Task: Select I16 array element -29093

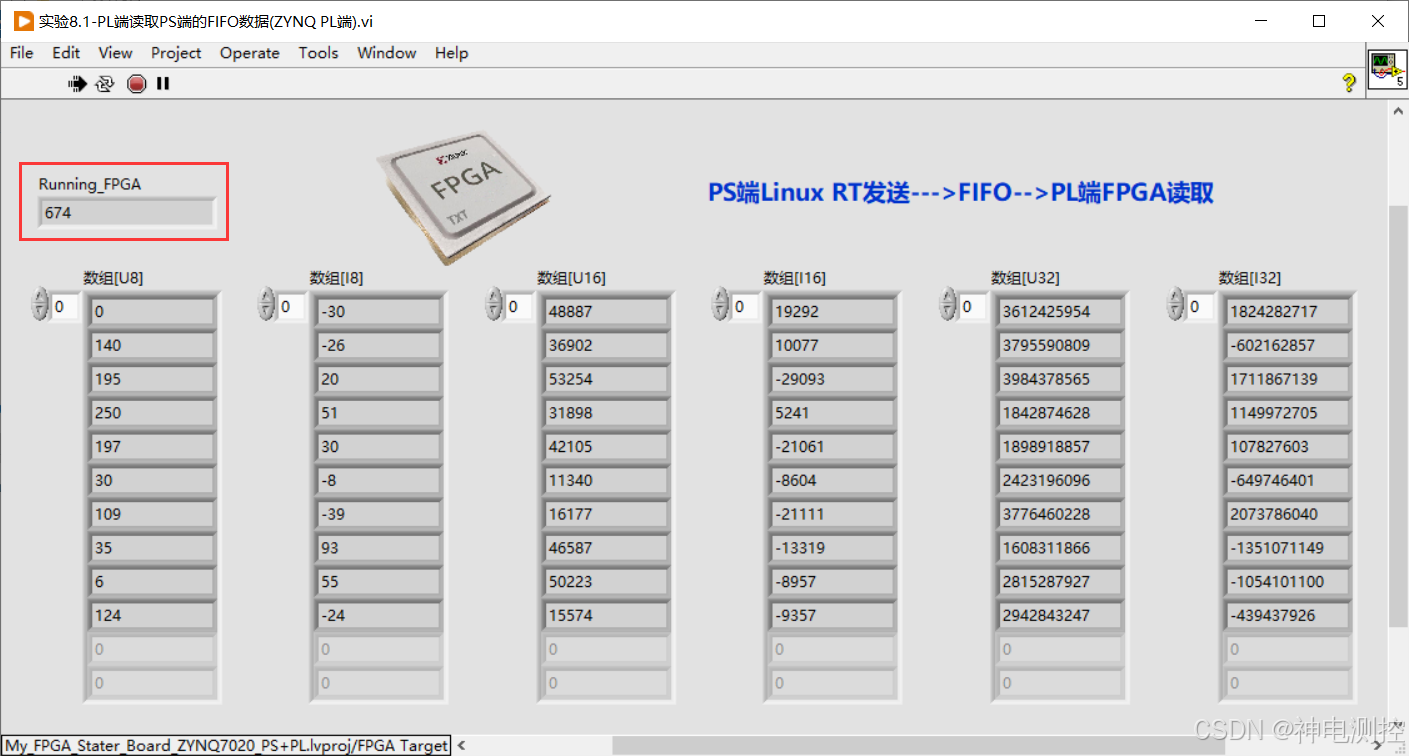Action: pyautogui.click(x=833, y=379)
